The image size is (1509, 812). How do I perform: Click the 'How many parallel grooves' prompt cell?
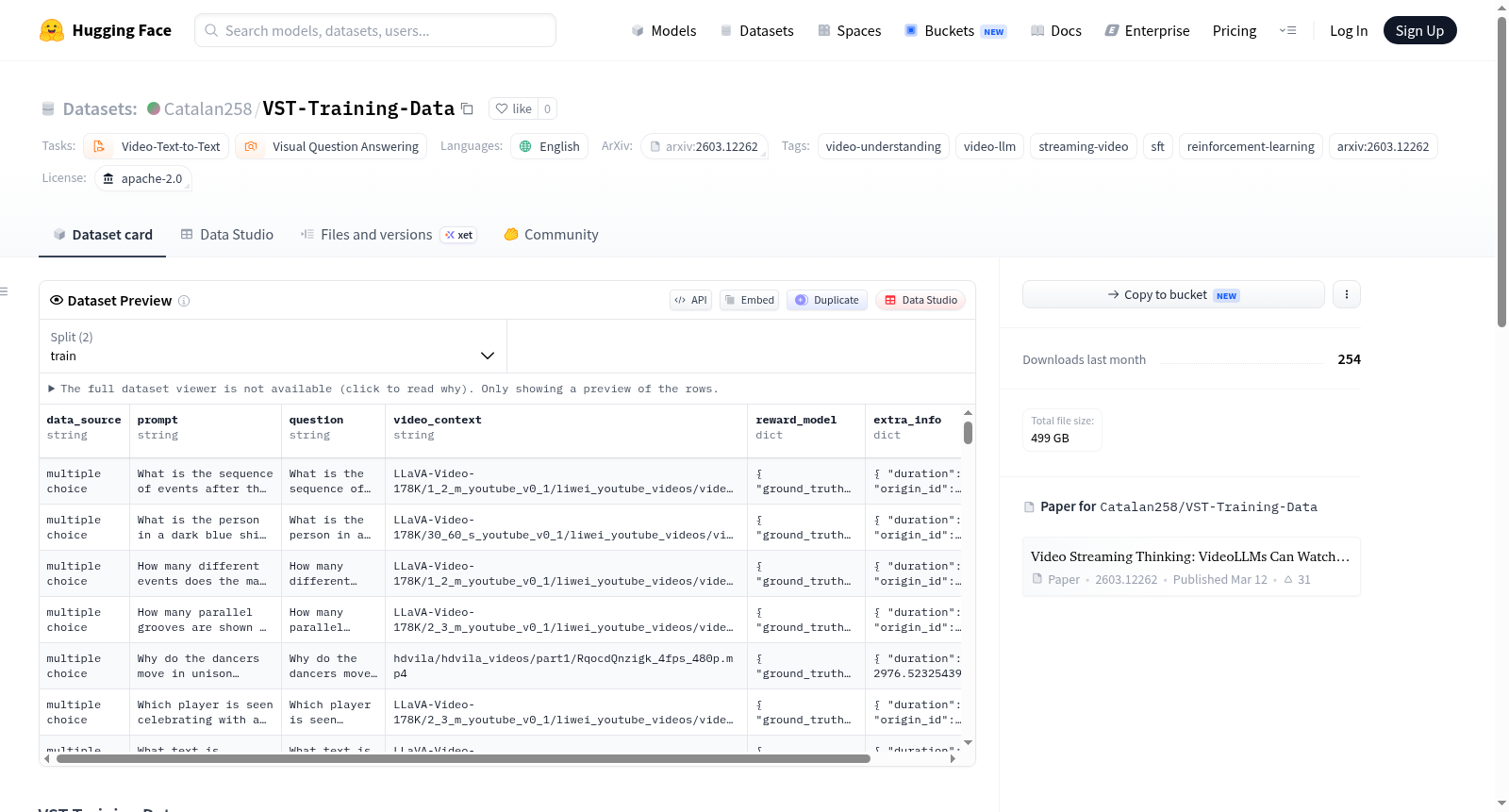[206, 620]
